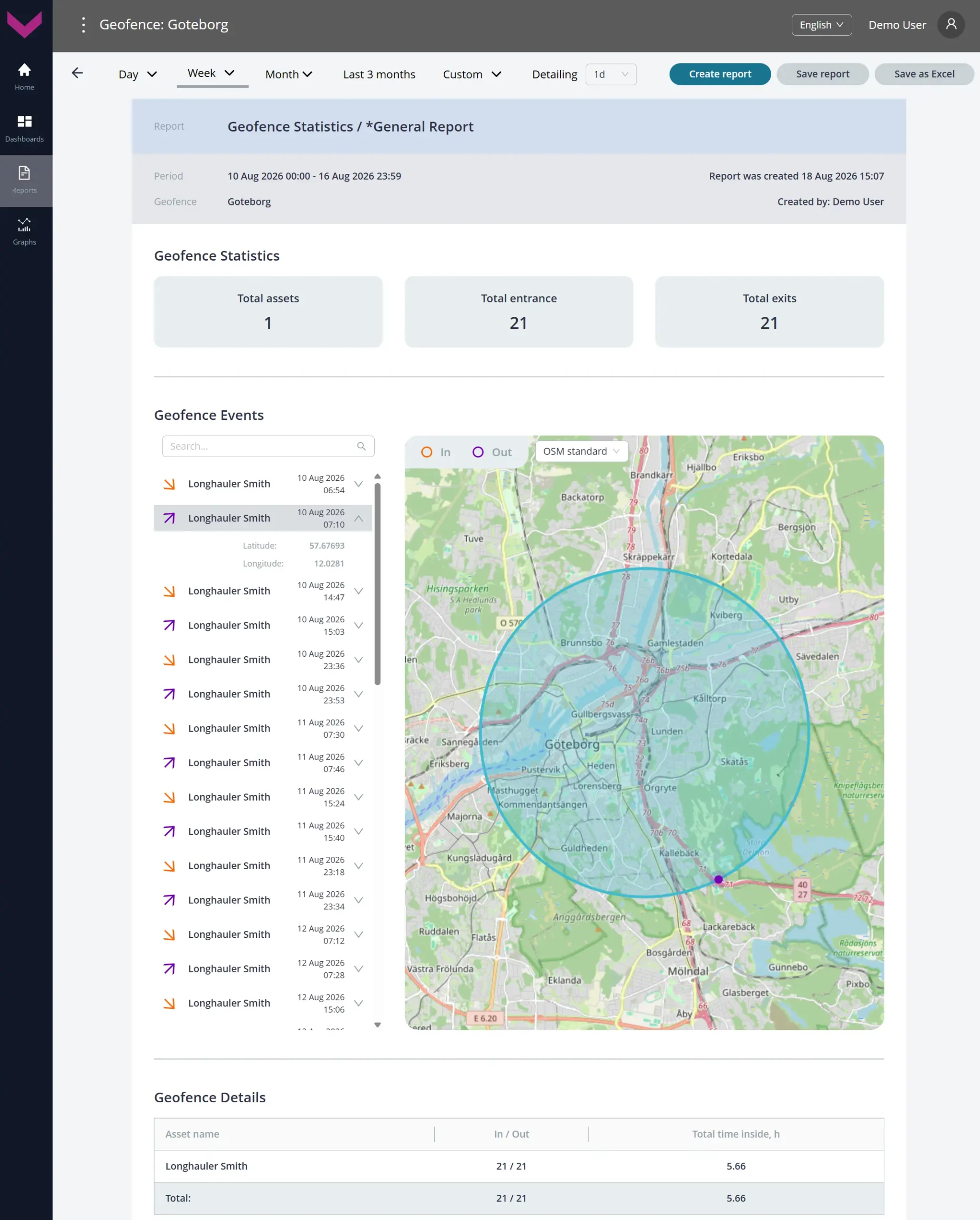Open Dashboards from the sidebar

(x=24, y=129)
